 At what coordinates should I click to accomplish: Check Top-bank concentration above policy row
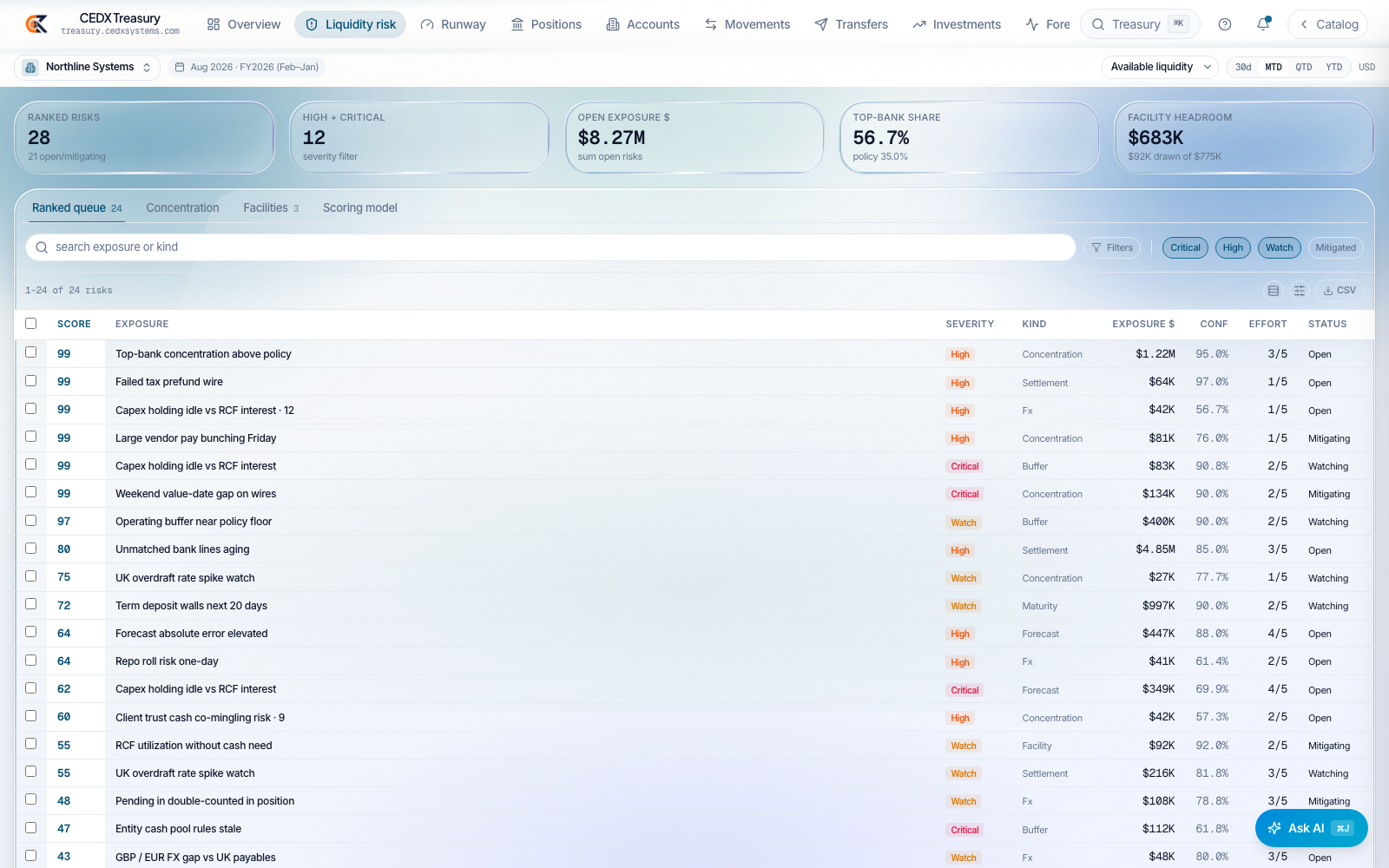click(31, 352)
